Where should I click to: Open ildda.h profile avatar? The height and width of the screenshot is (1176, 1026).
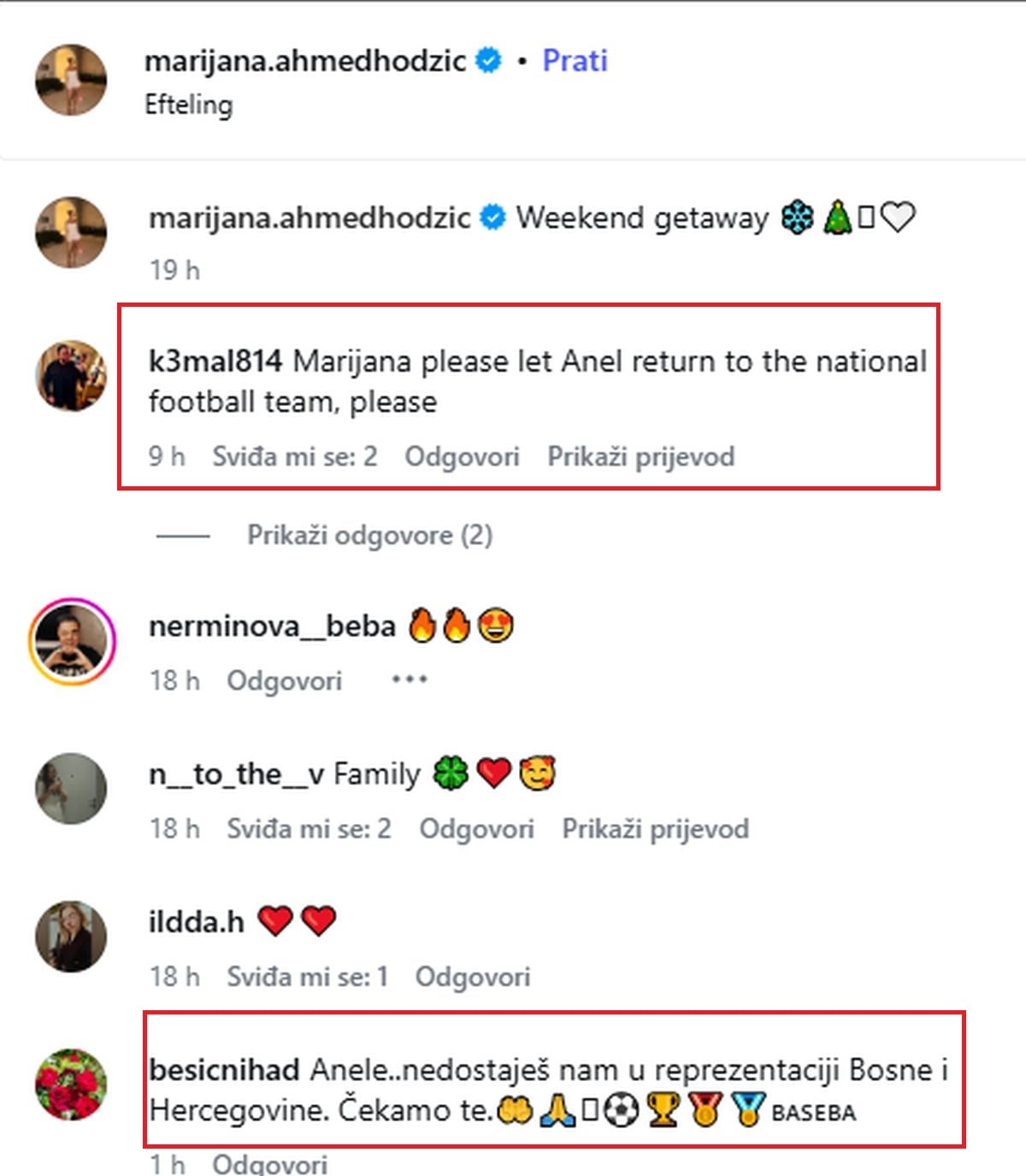tap(71, 936)
